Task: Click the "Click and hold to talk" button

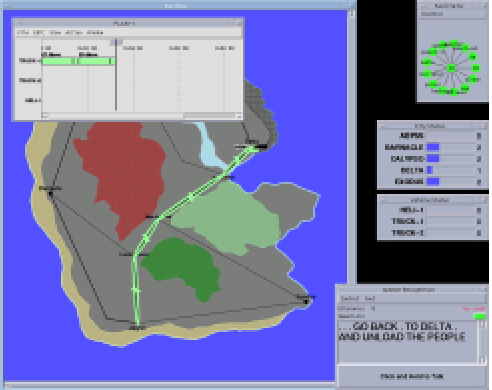Action: [412, 376]
